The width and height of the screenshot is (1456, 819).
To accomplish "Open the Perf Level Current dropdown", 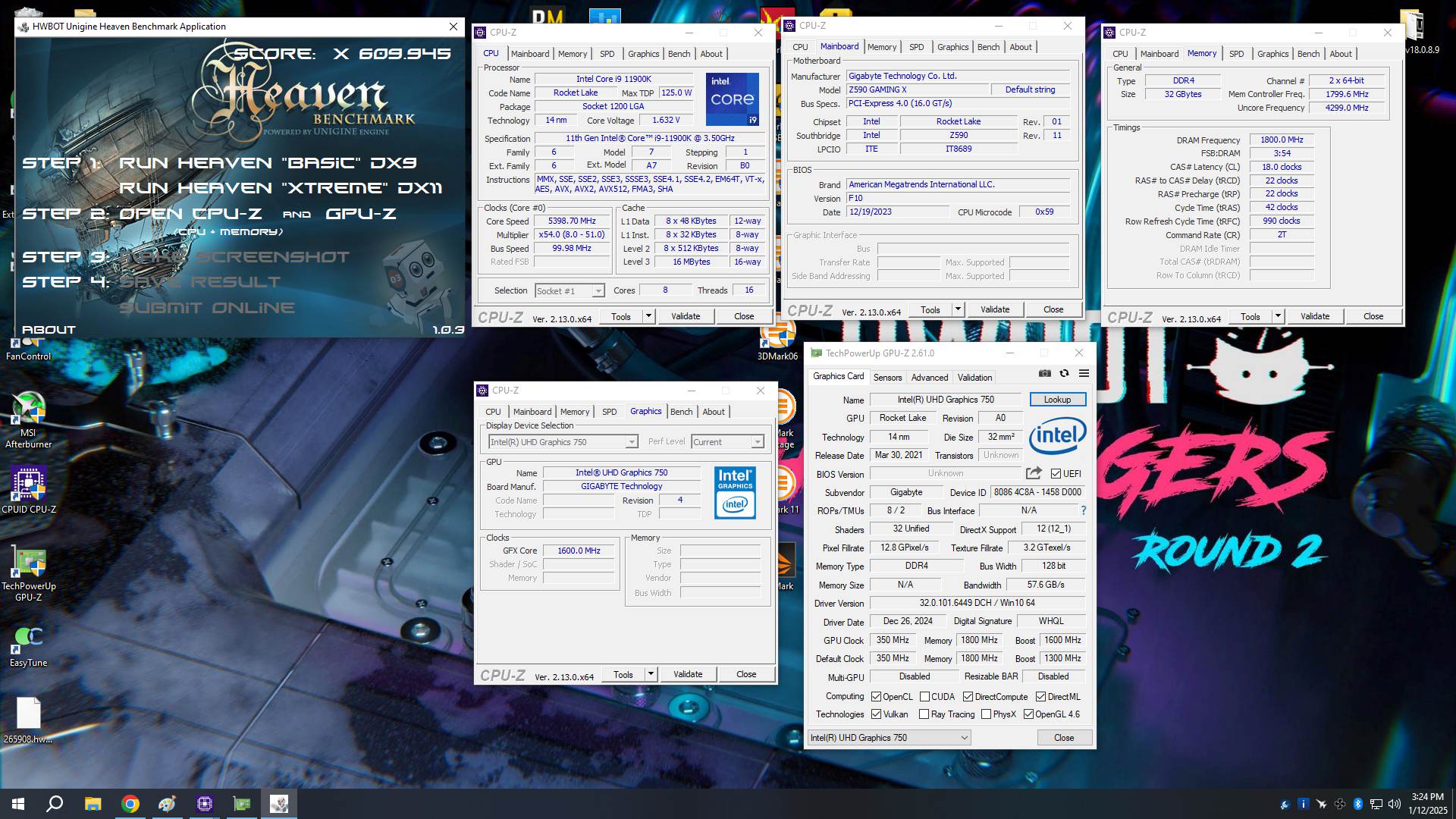I will [757, 442].
